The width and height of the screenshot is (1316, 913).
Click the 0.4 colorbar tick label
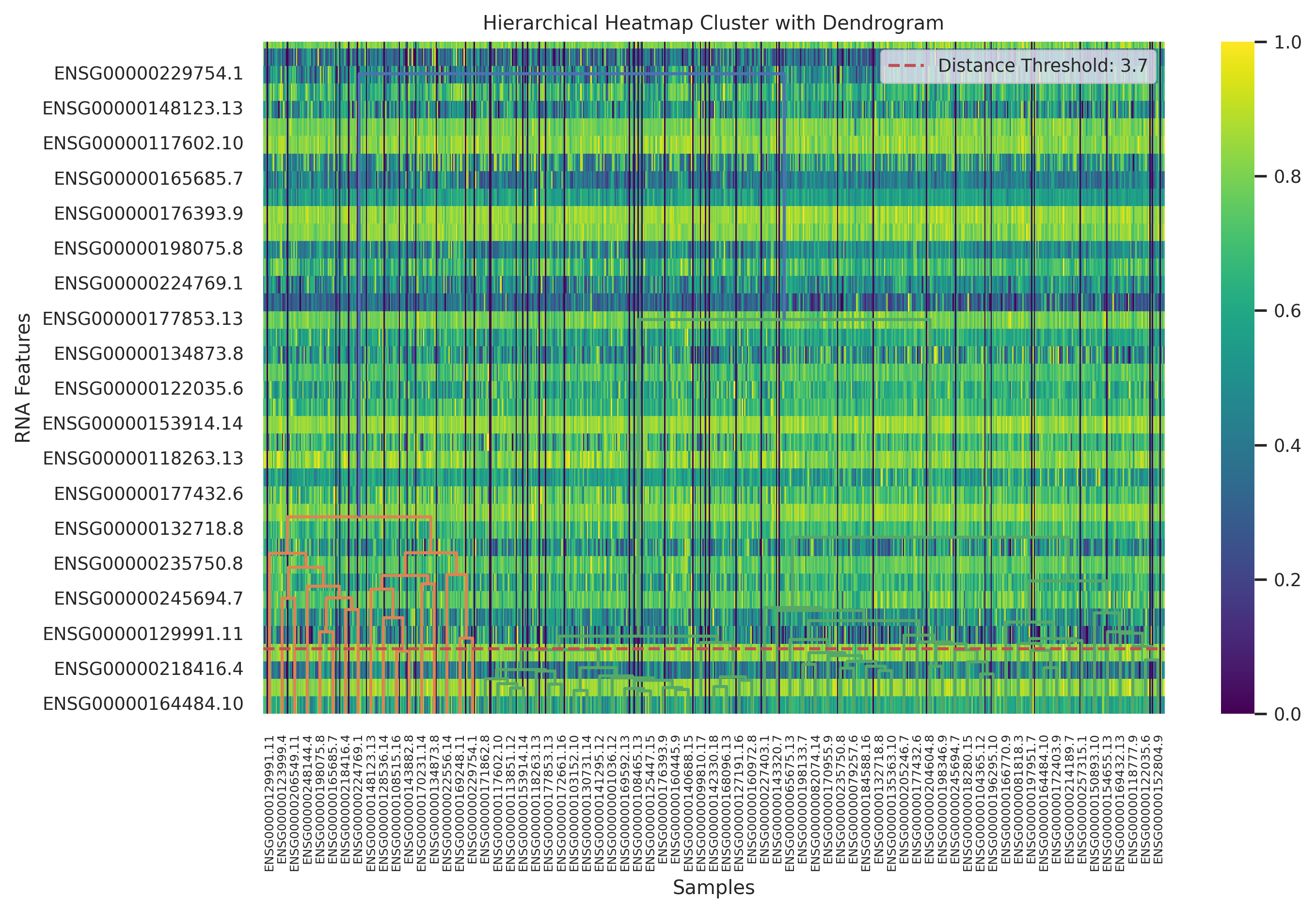pyautogui.click(x=1287, y=446)
